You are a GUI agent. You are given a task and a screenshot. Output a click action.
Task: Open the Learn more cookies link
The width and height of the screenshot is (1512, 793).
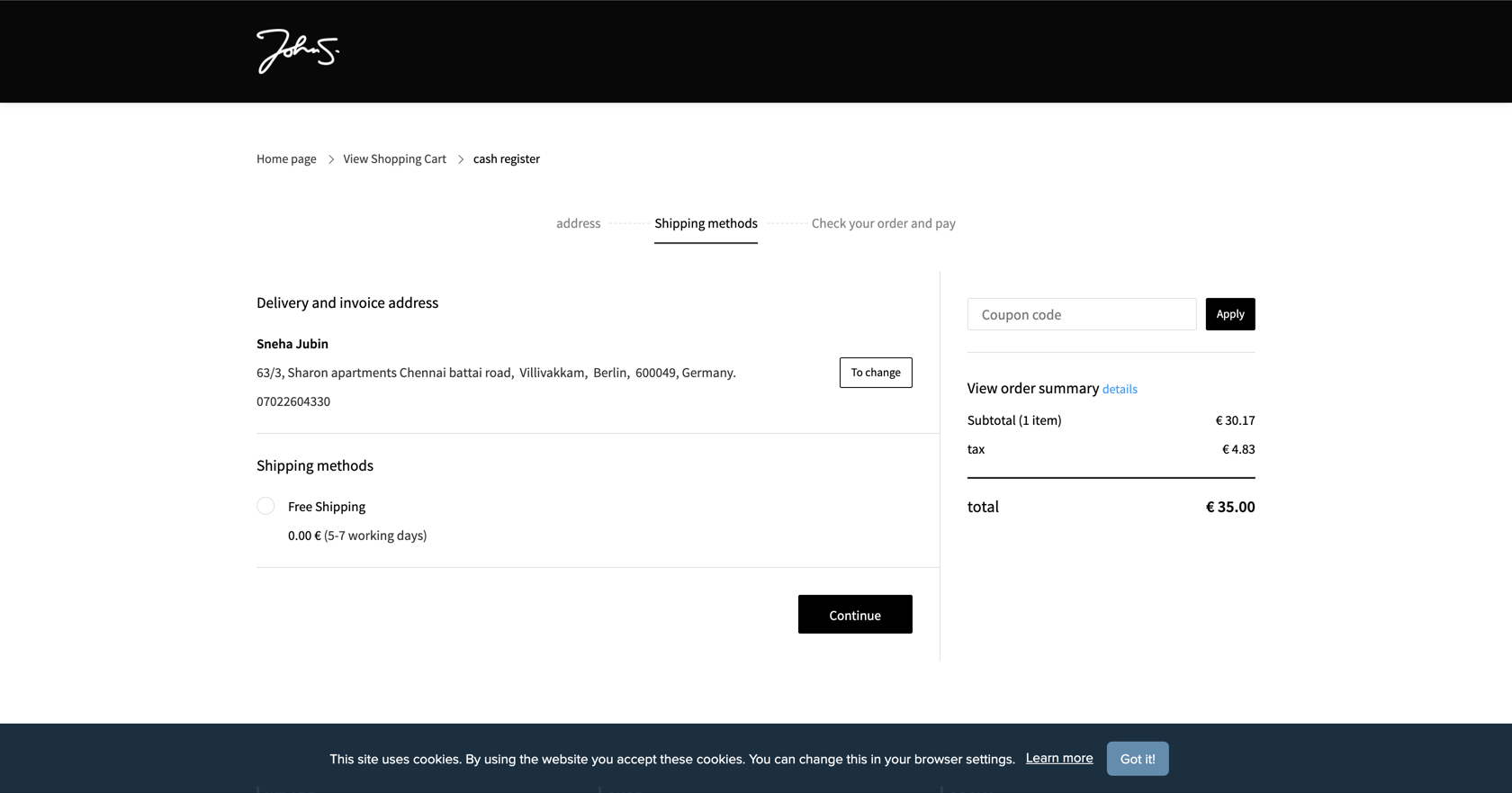point(1058,758)
